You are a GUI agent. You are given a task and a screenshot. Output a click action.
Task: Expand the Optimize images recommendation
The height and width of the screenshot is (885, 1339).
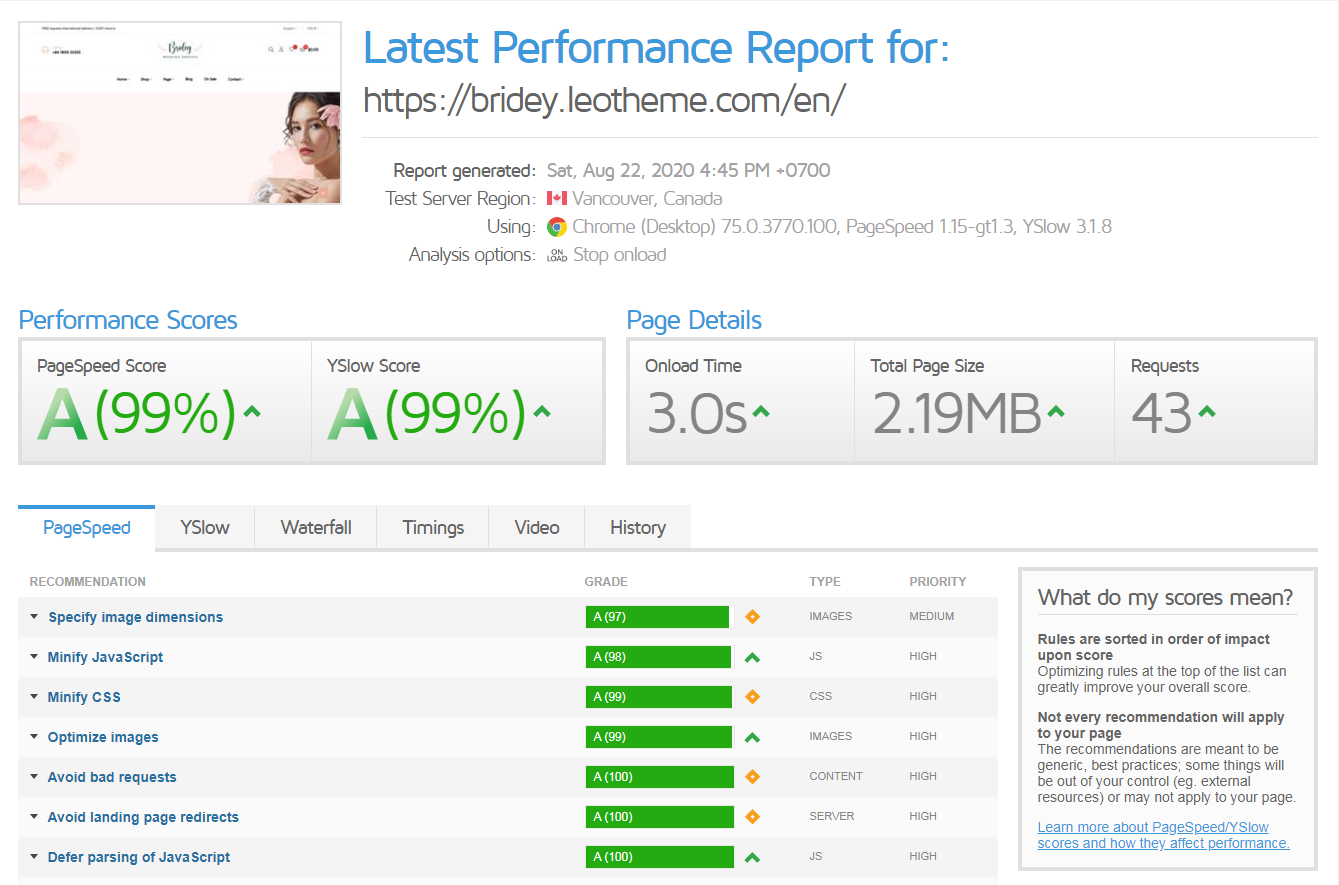(x=35, y=737)
